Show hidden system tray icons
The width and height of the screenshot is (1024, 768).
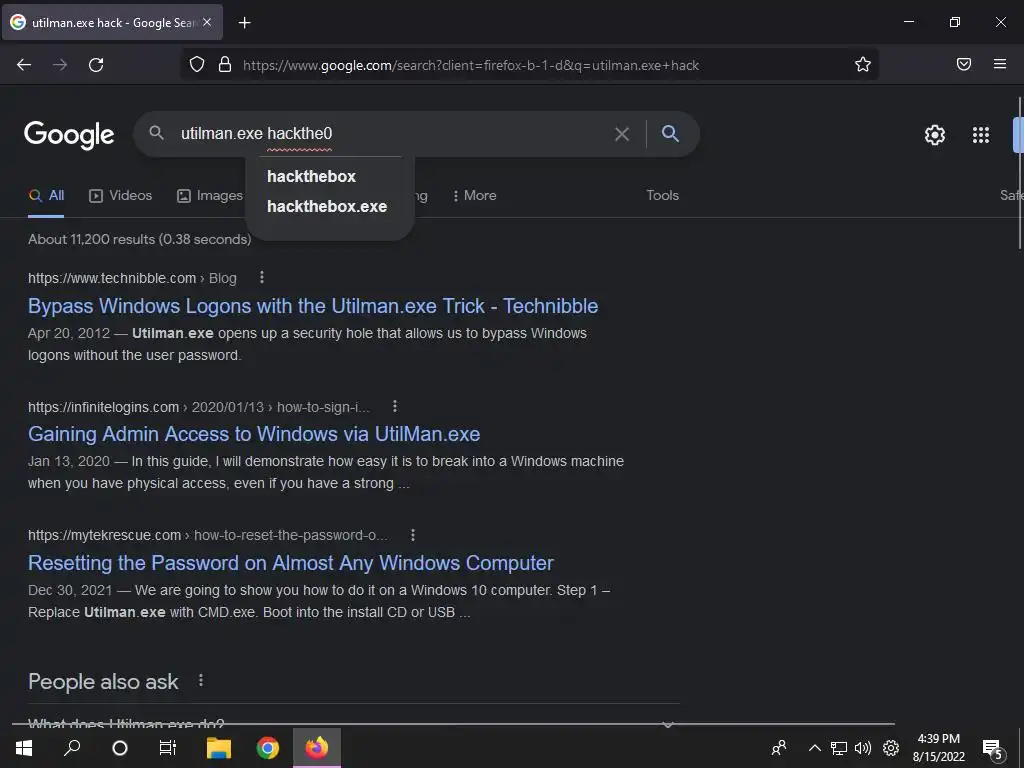814,748
